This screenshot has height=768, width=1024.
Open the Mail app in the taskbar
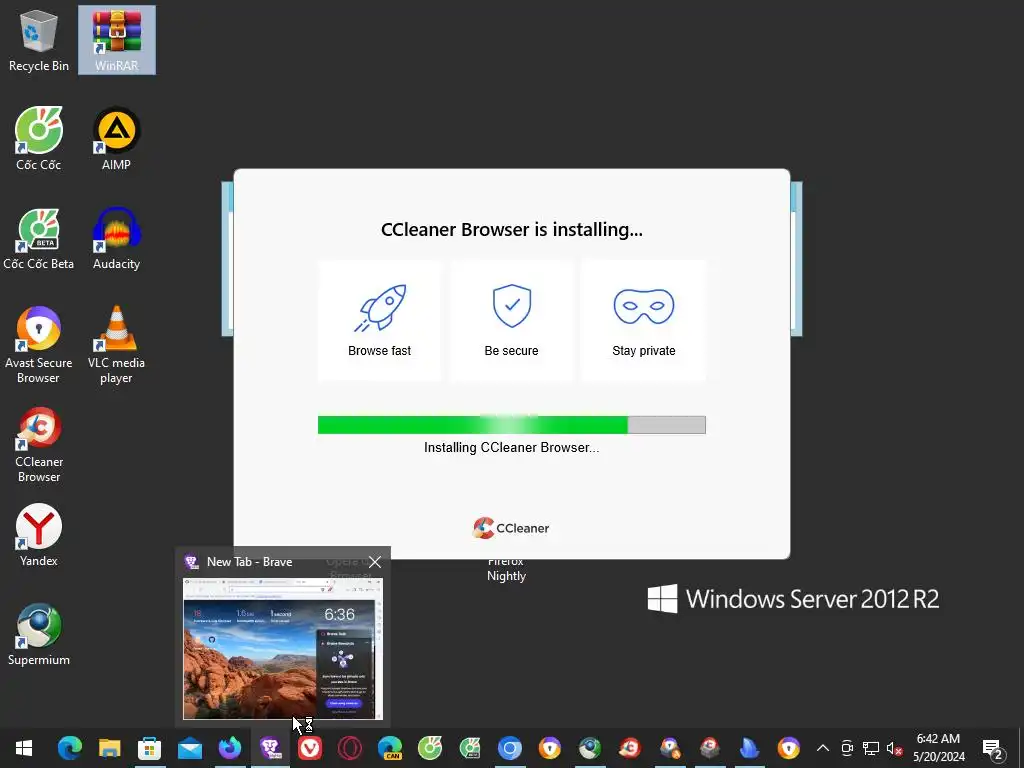pos(189,748)
